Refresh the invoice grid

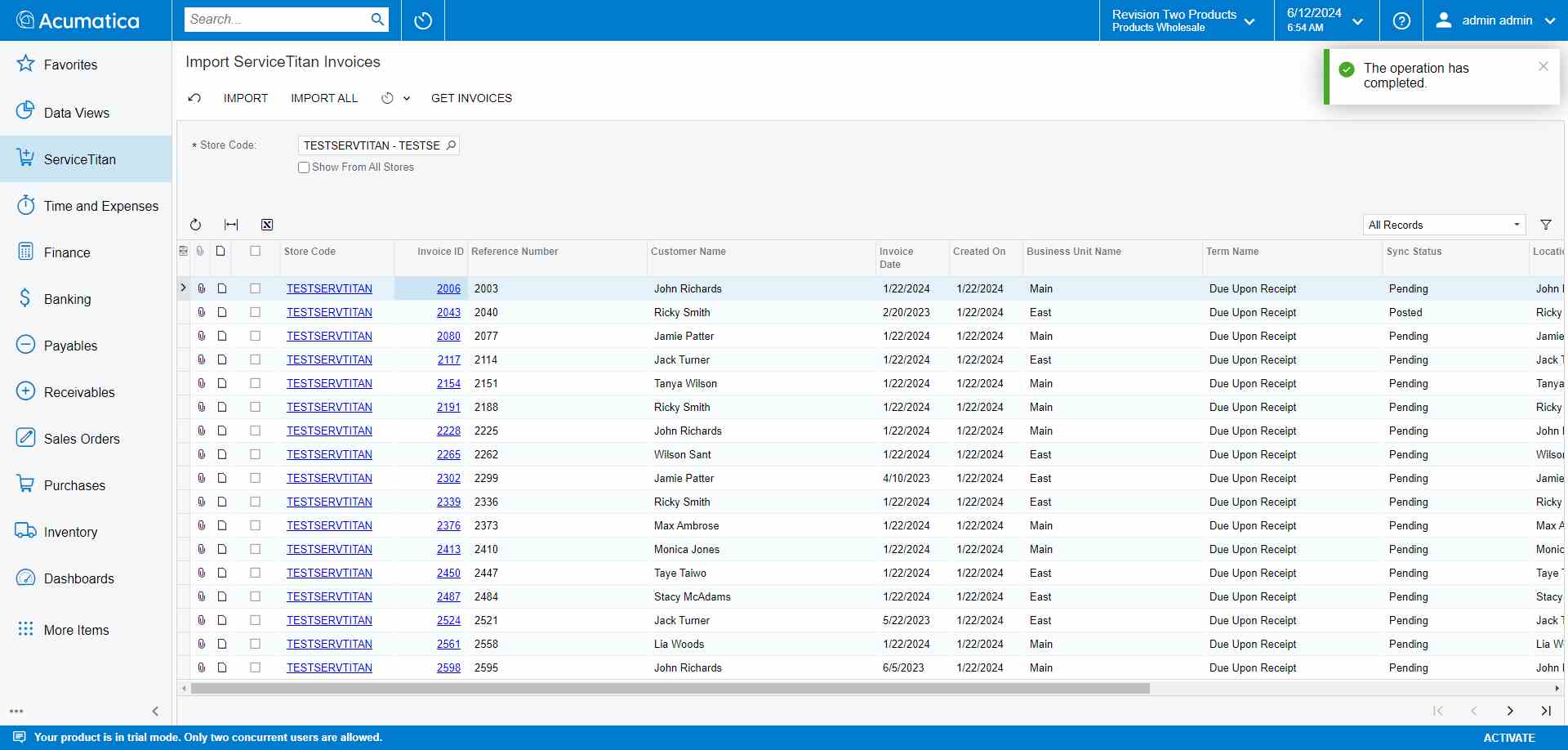click(x=195, y=225)
